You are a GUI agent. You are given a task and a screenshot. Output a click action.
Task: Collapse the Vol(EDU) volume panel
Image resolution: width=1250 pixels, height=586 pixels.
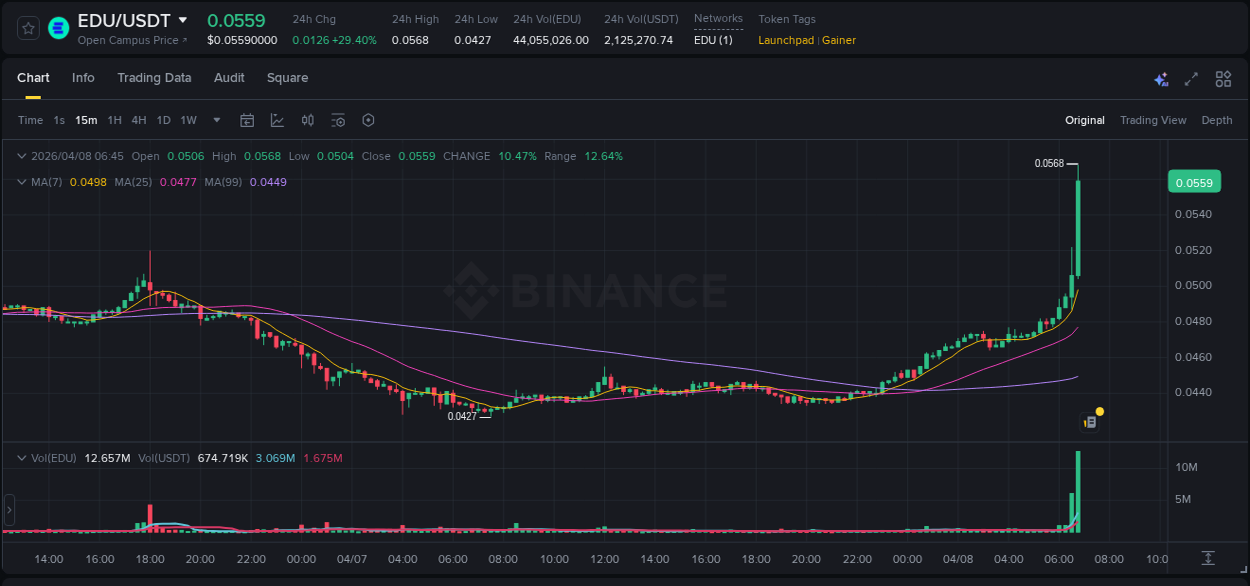pos(21,457)
